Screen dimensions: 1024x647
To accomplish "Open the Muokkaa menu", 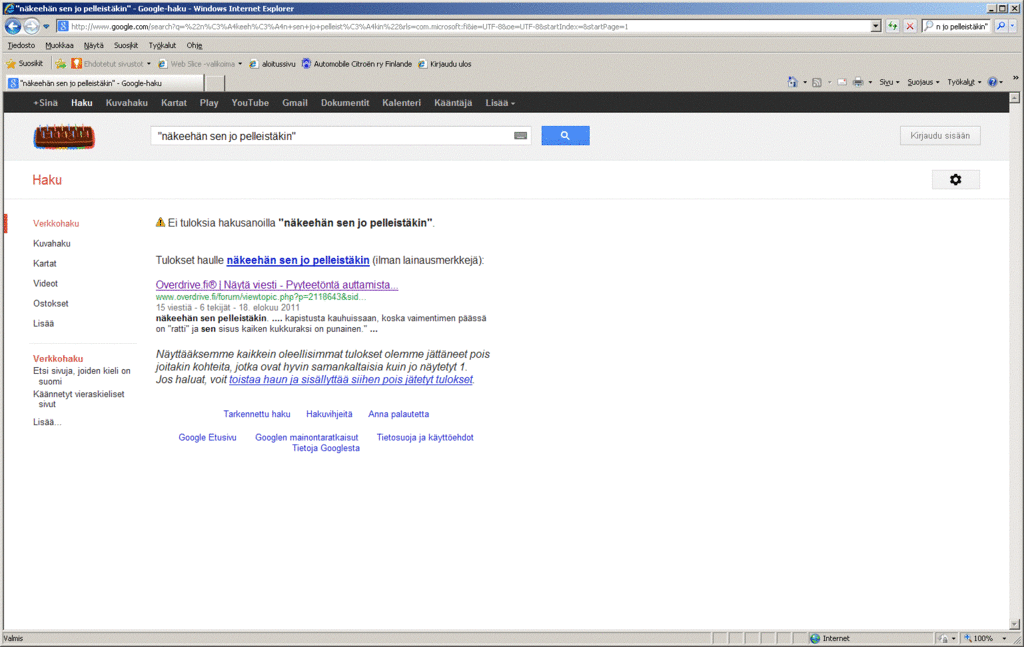I will 59,45.
